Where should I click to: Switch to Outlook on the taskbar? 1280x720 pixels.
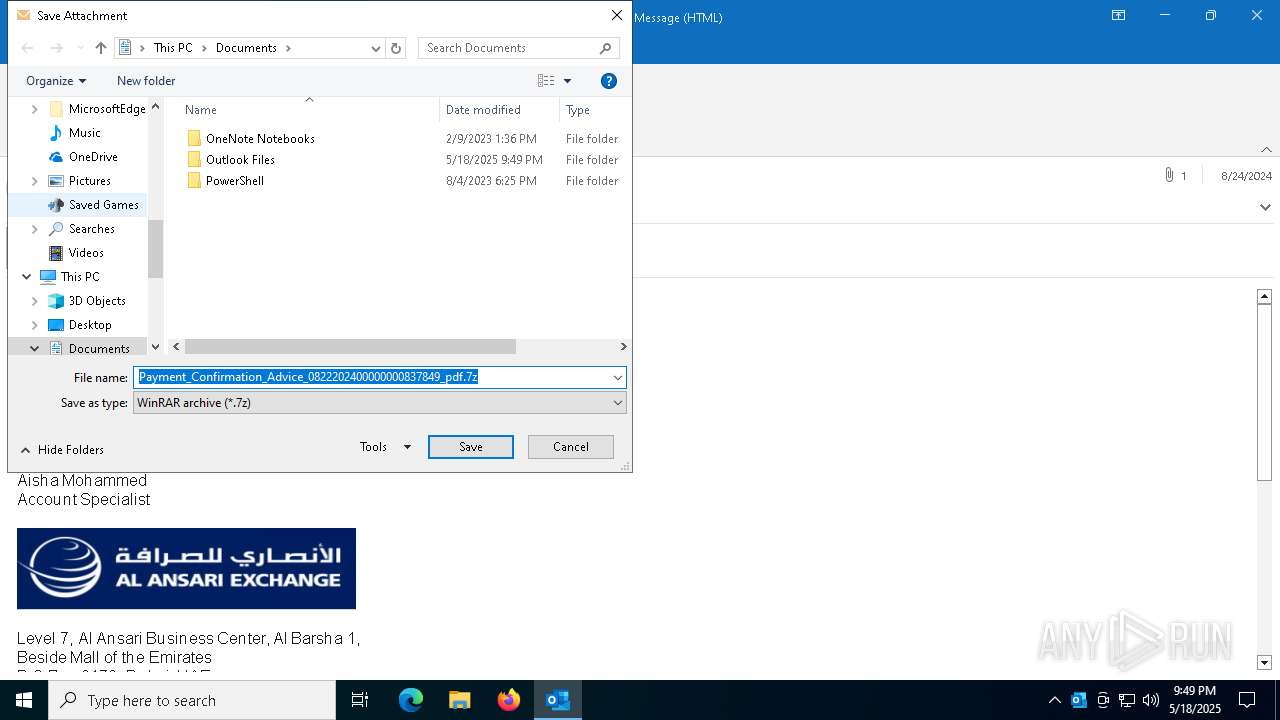click(x=557, y=700)
